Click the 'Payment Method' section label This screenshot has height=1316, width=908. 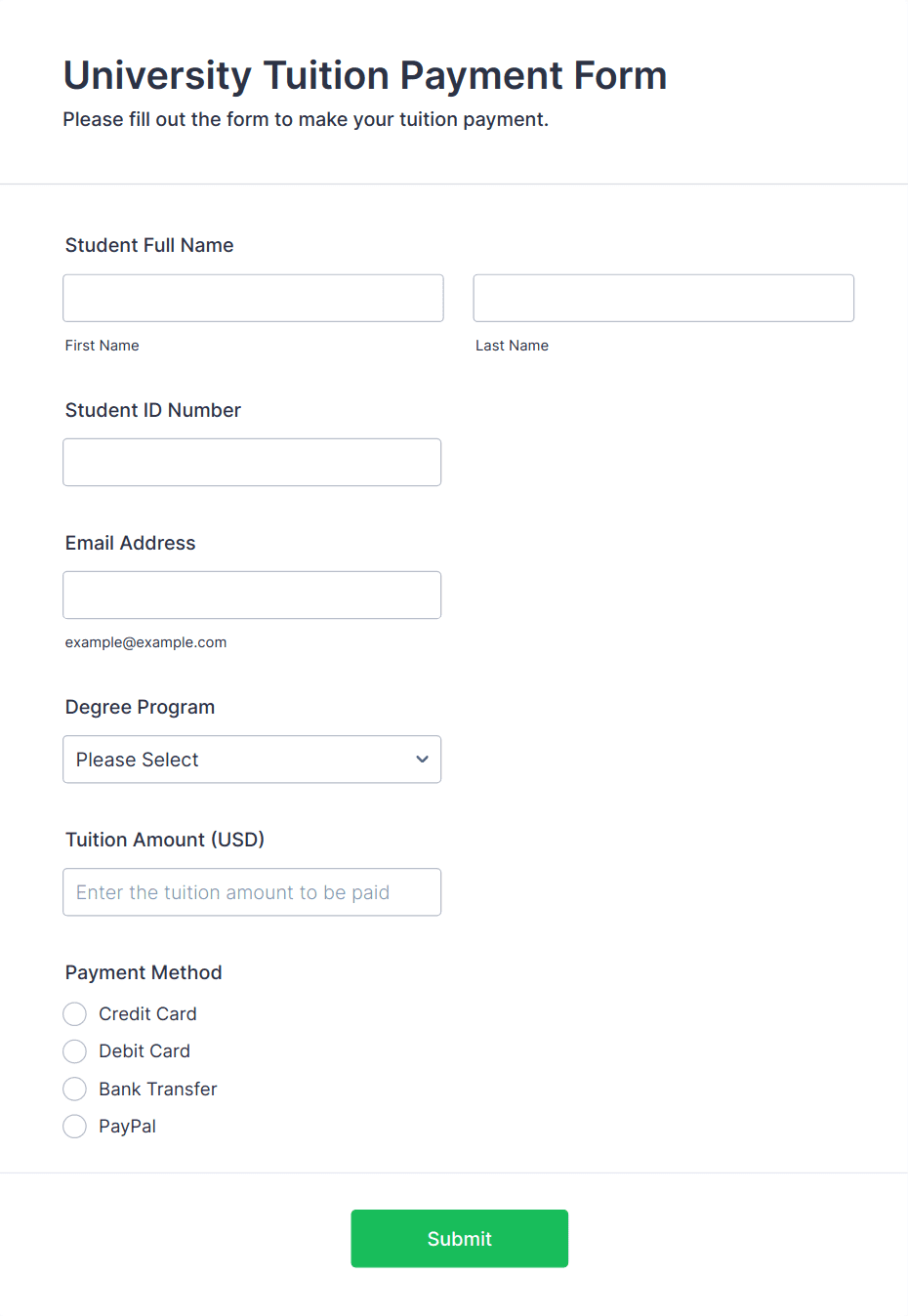coord(144,972)
